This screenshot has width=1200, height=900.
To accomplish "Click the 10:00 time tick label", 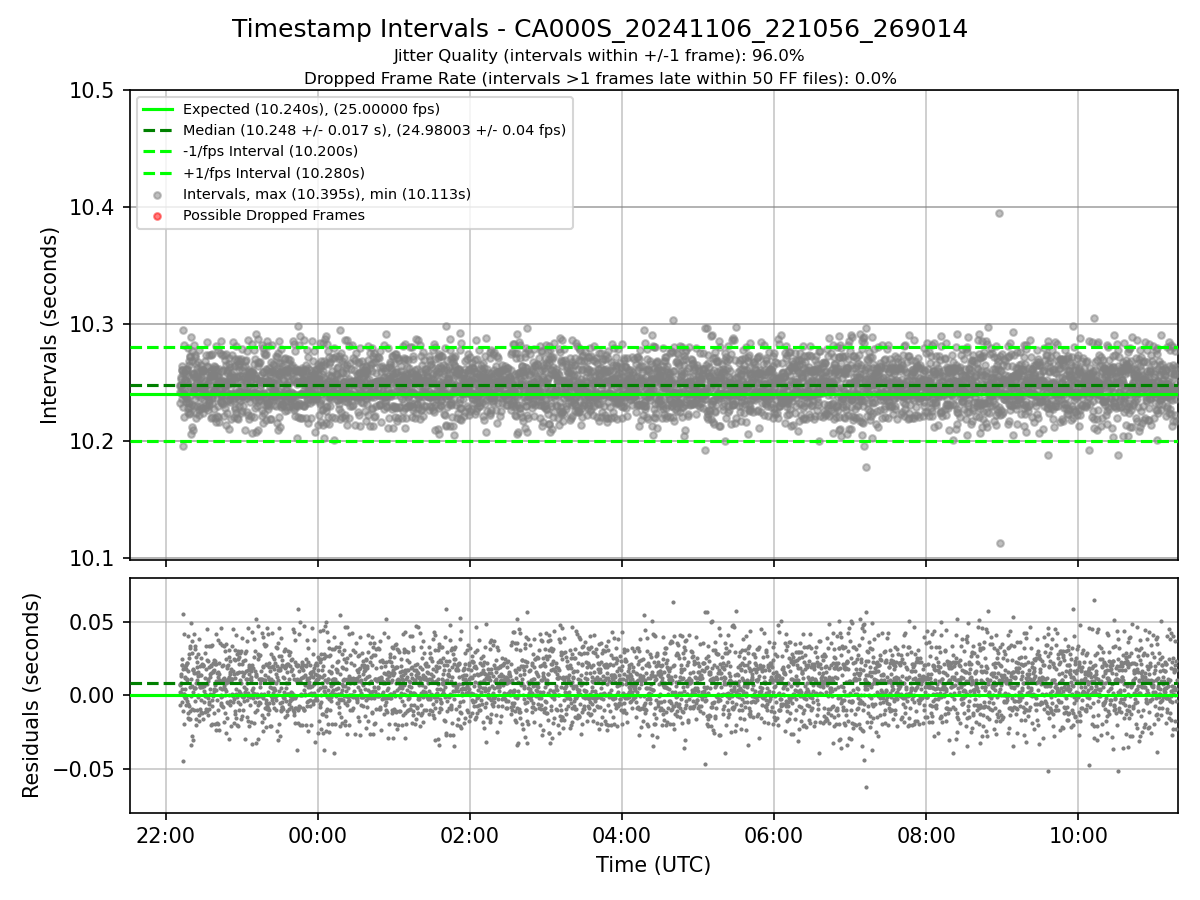I will tap(1078, 834).
